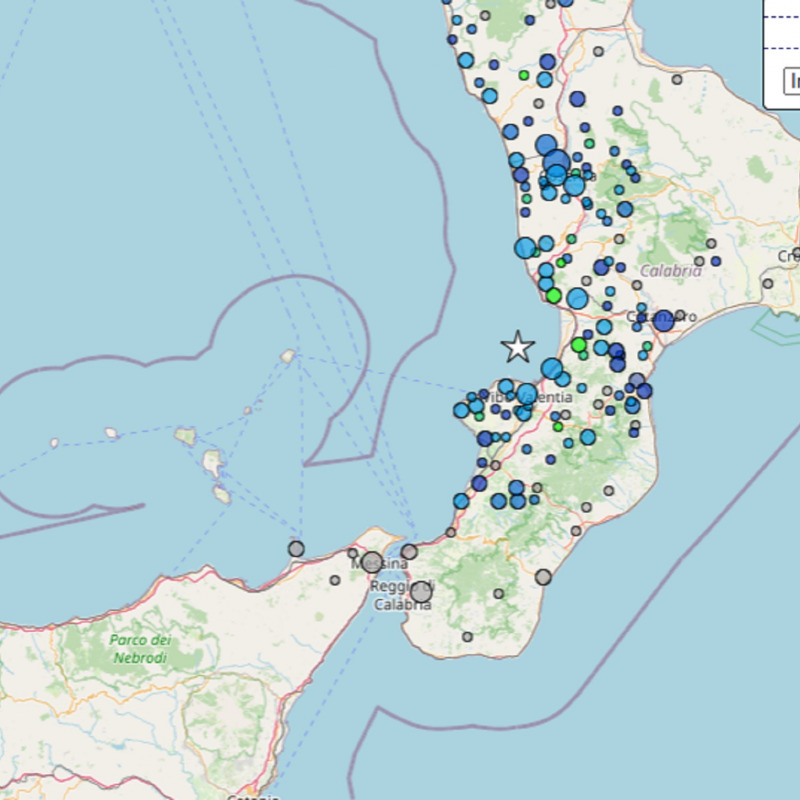Click the small gray dot off Messina coast
The height and width of the screenshot is (800, 800).
[295, 549]
